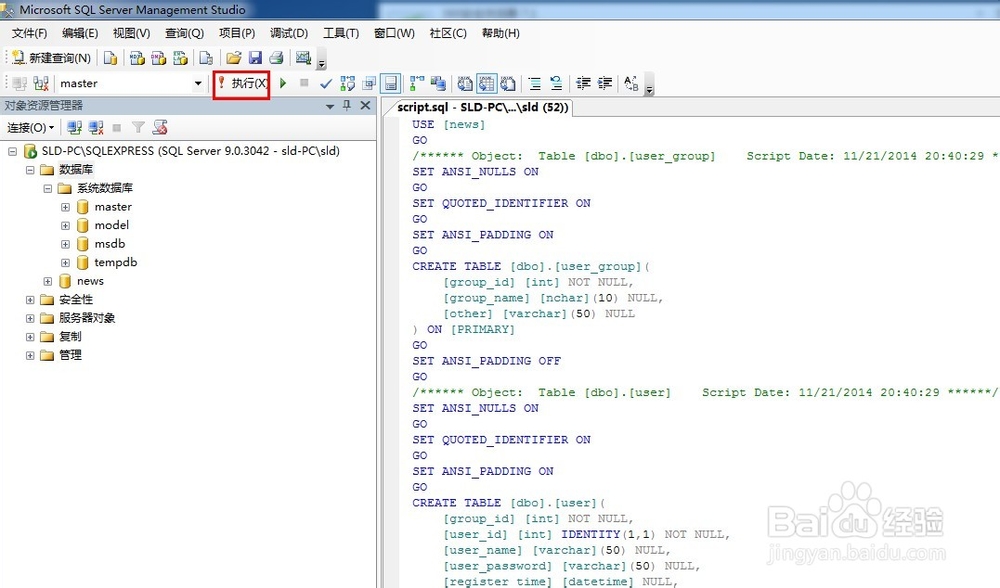Click the Object Explorer filter funnel icon
Screen dimensions: 1000x588
(138, 128)
